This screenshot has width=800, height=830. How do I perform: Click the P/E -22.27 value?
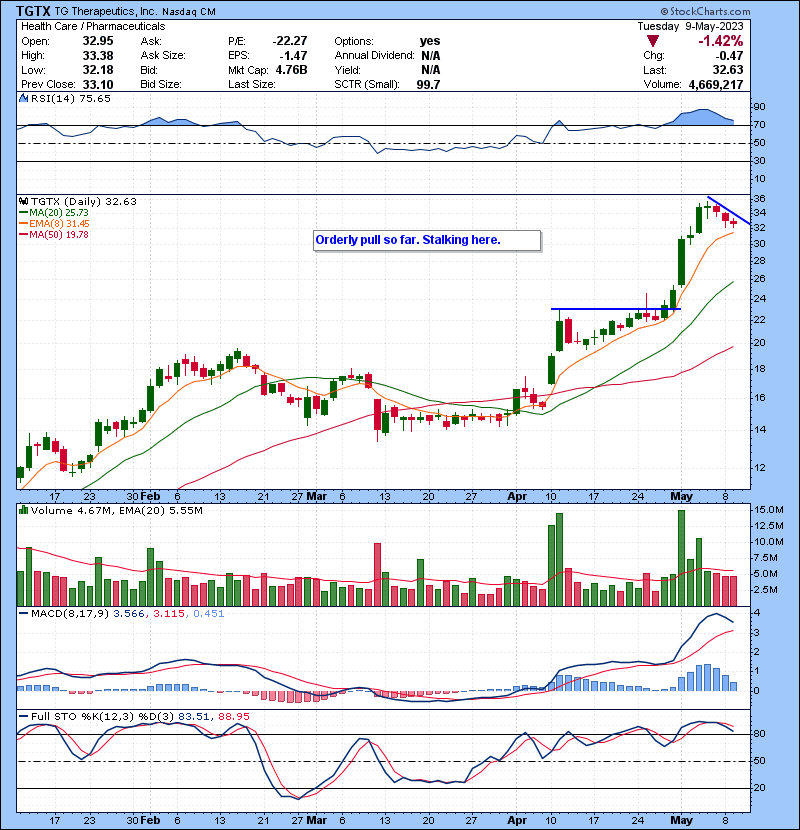(x=290, y=41)
